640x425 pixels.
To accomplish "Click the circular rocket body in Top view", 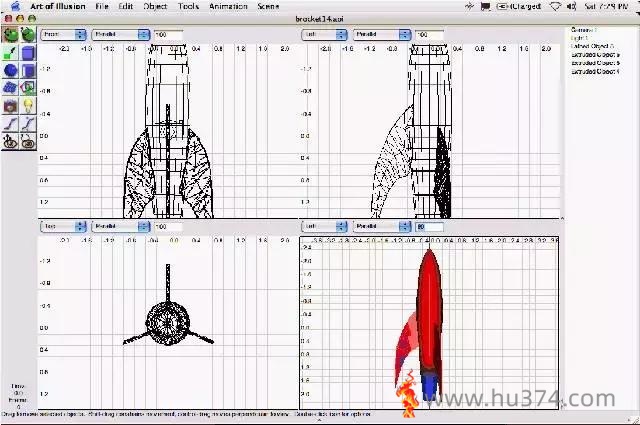I will (168, 323).
